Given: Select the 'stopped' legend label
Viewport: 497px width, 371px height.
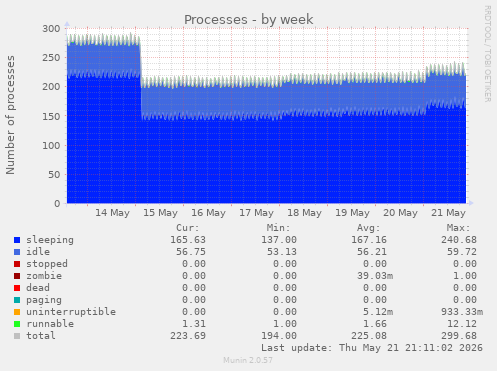Looking at the screenshot, I should point(47,264).
